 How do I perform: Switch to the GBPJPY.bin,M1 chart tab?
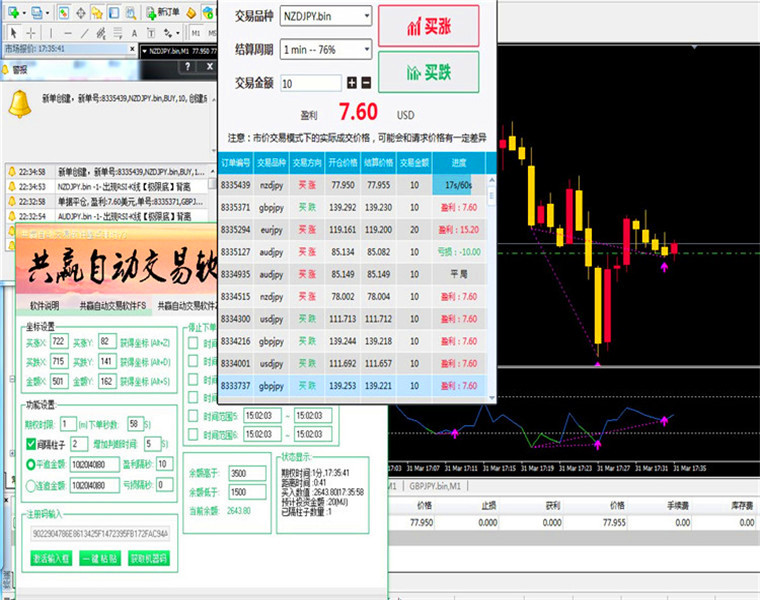[x=434, y=486]
